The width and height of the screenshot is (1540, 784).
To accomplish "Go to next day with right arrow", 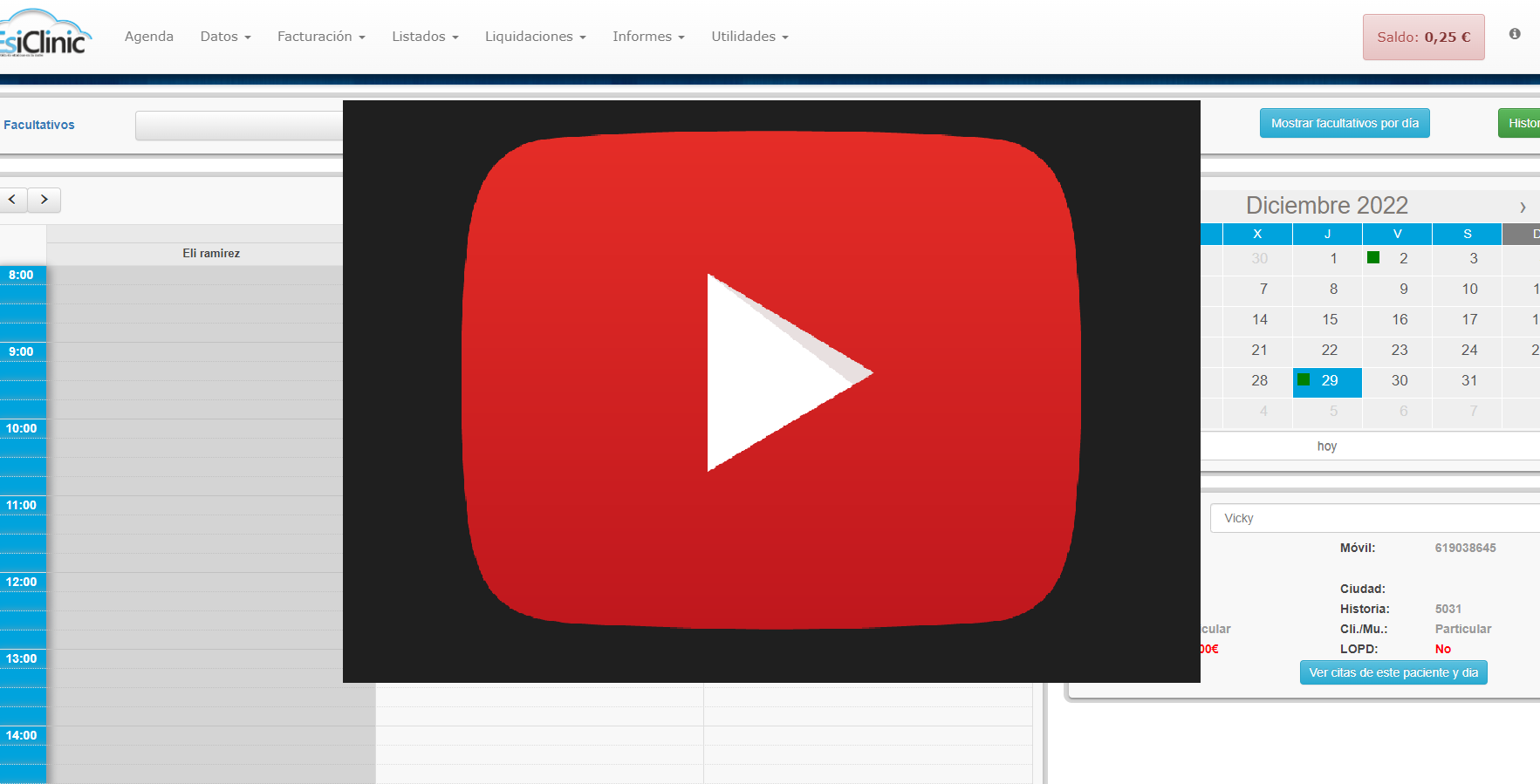I will (x=44, y=200).
